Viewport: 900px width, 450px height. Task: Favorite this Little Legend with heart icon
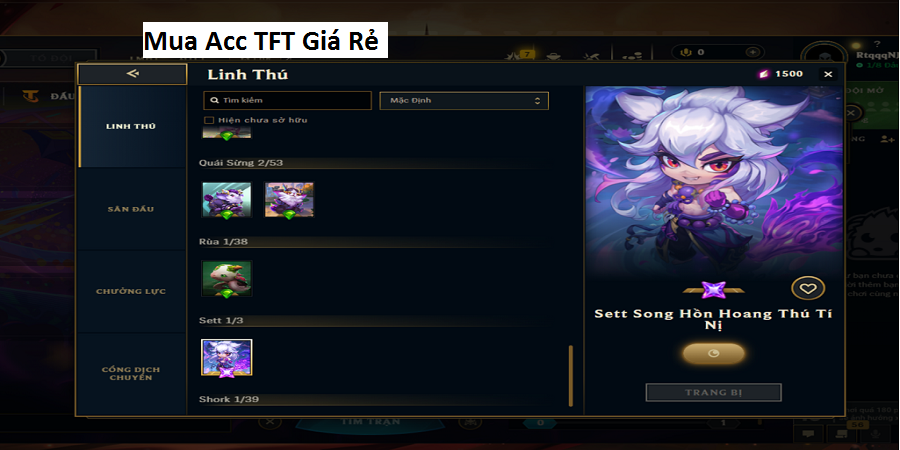tap(808, 289)
